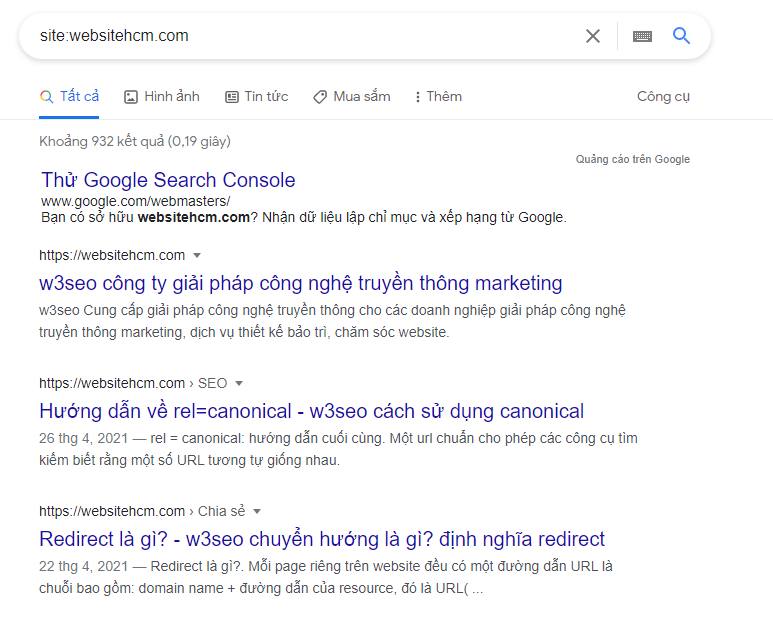The image size is (773, 619).
Task: Click the URL text www.google.com/webmasters/
Action: tap(136, 201)
